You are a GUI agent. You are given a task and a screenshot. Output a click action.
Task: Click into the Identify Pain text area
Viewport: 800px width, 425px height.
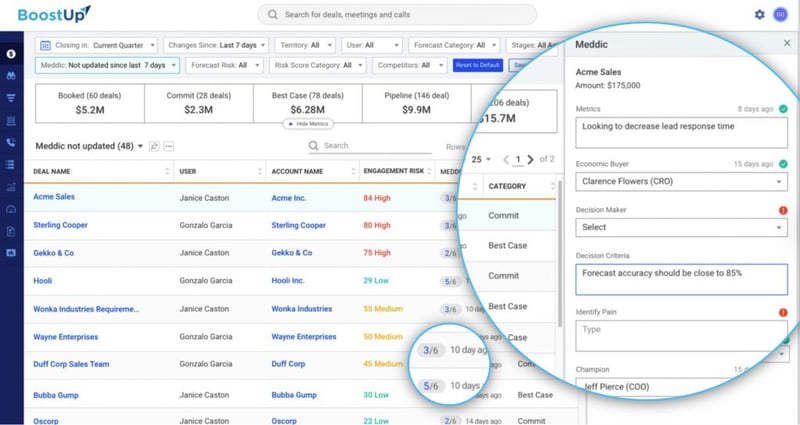(x=681, y=336)
